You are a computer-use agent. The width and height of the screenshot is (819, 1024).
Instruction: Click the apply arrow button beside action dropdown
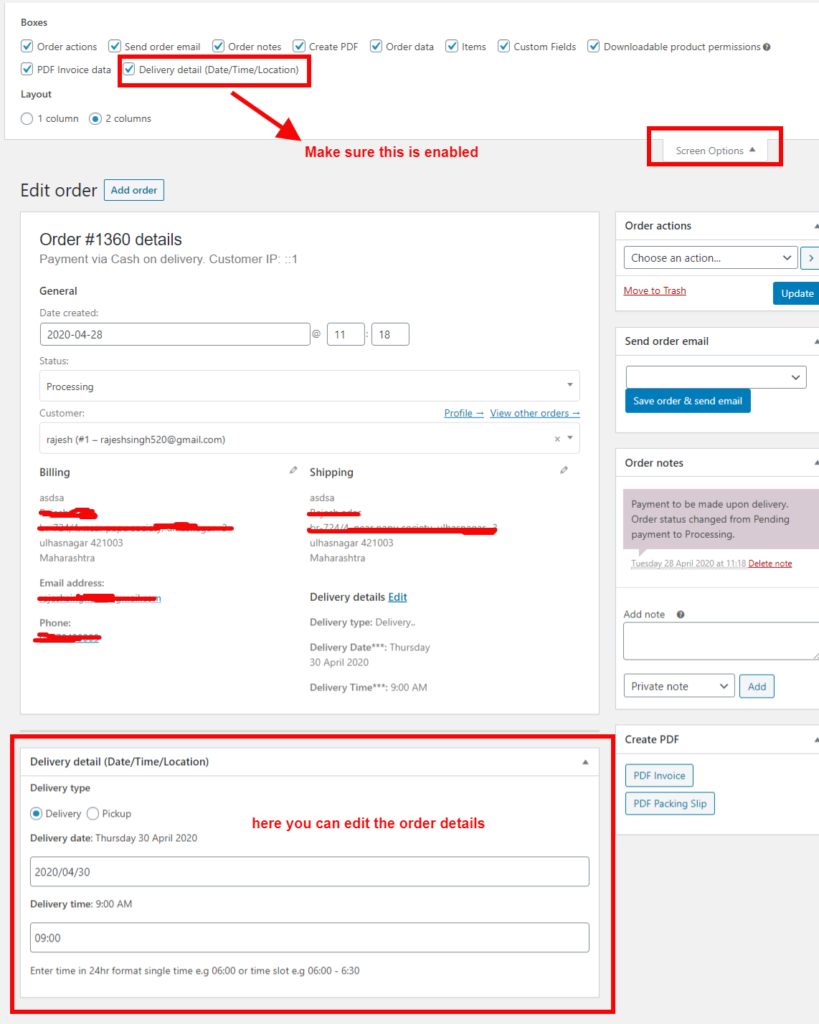click(x=810, y=258)
